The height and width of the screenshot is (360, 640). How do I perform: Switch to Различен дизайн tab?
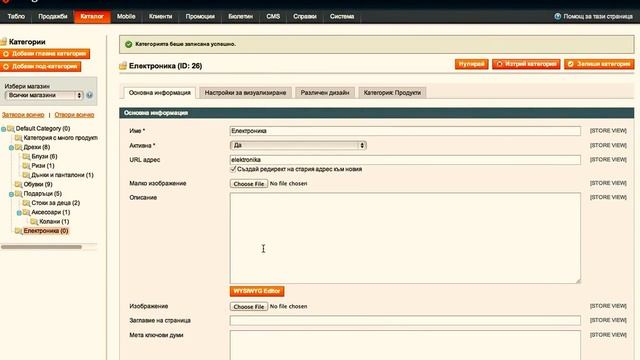point(325,93)
